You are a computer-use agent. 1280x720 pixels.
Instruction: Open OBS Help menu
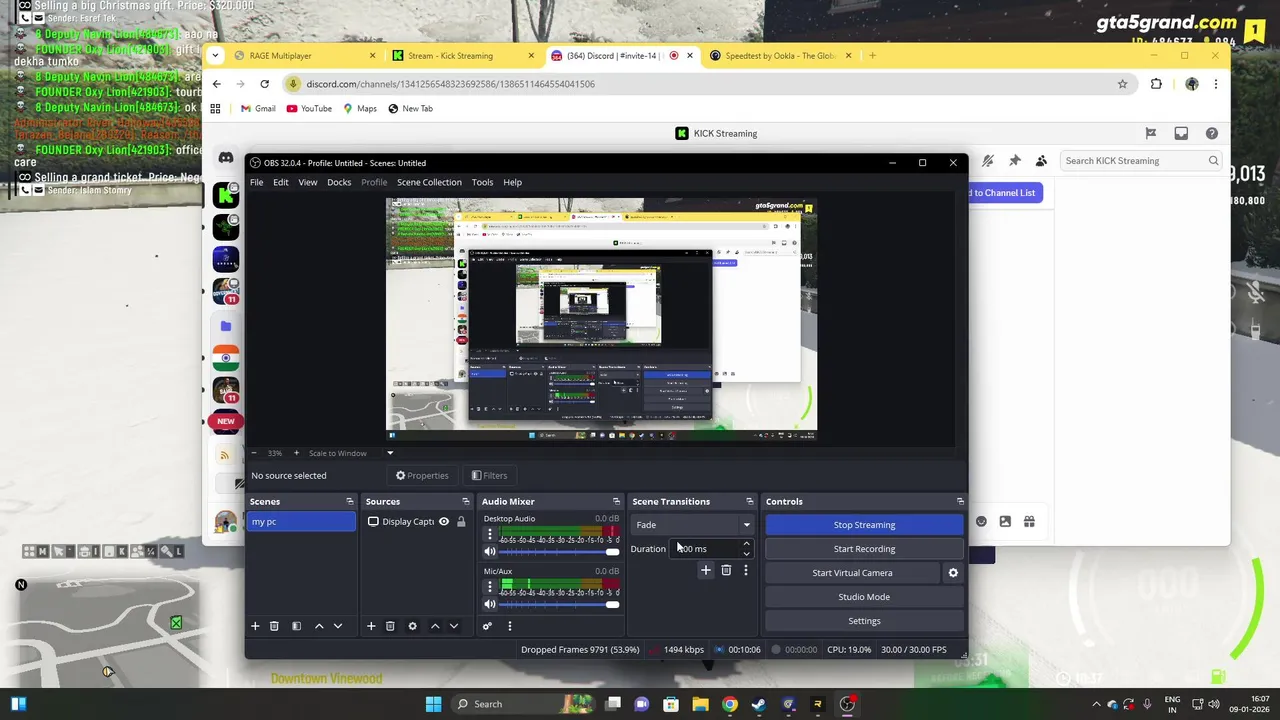click(512, 182)
